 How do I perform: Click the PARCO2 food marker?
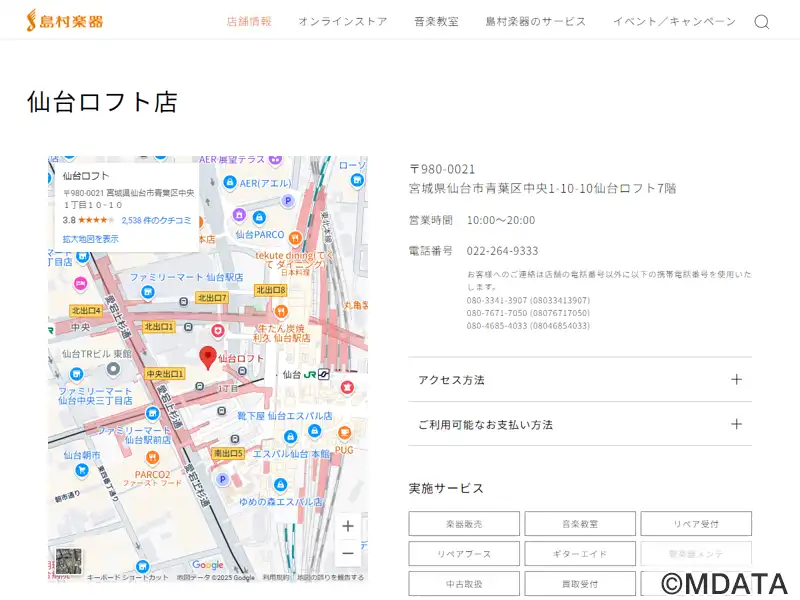(152, 457)
